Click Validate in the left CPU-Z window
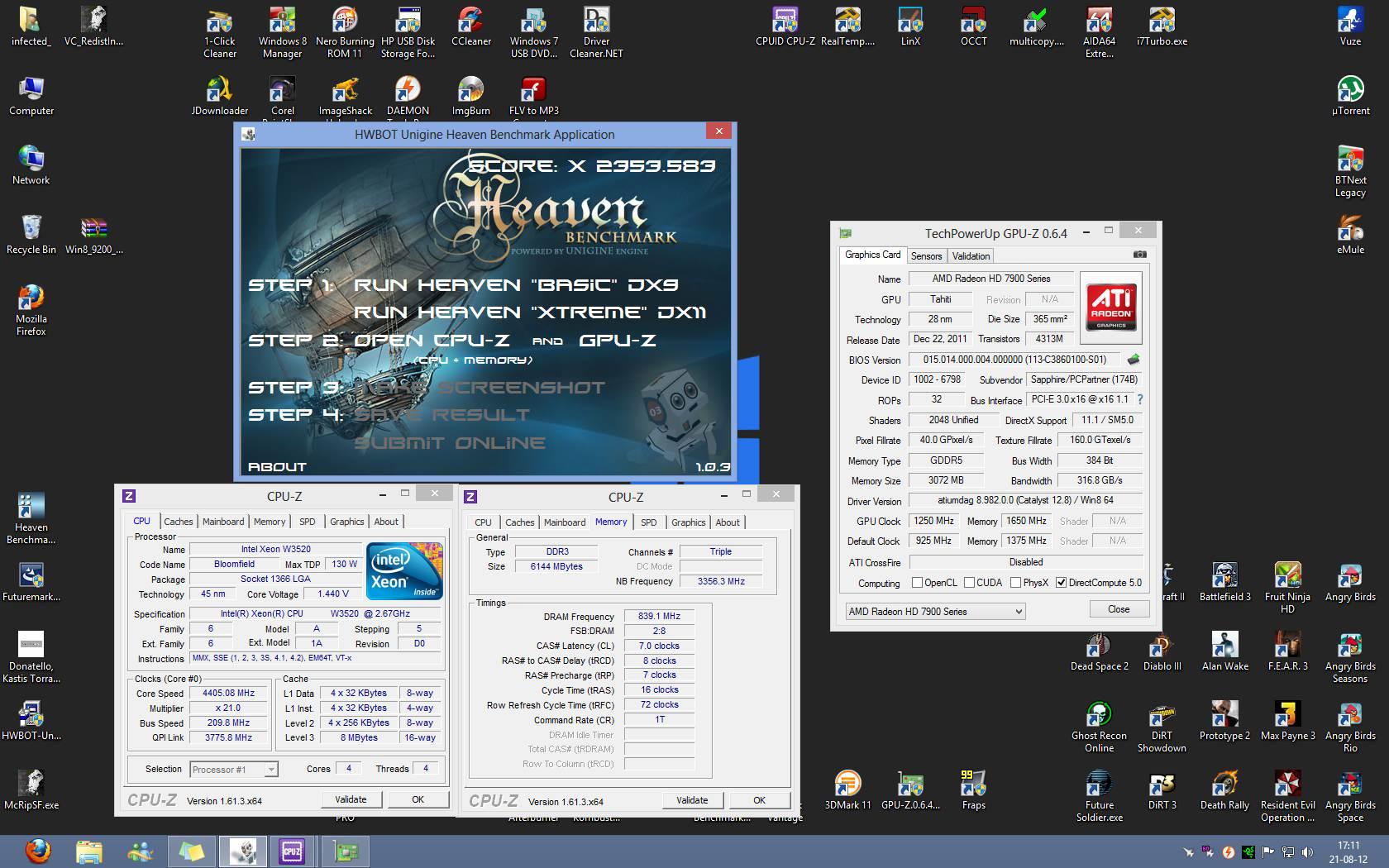The width and height of the screenshot is (1389, 868). 351,799
